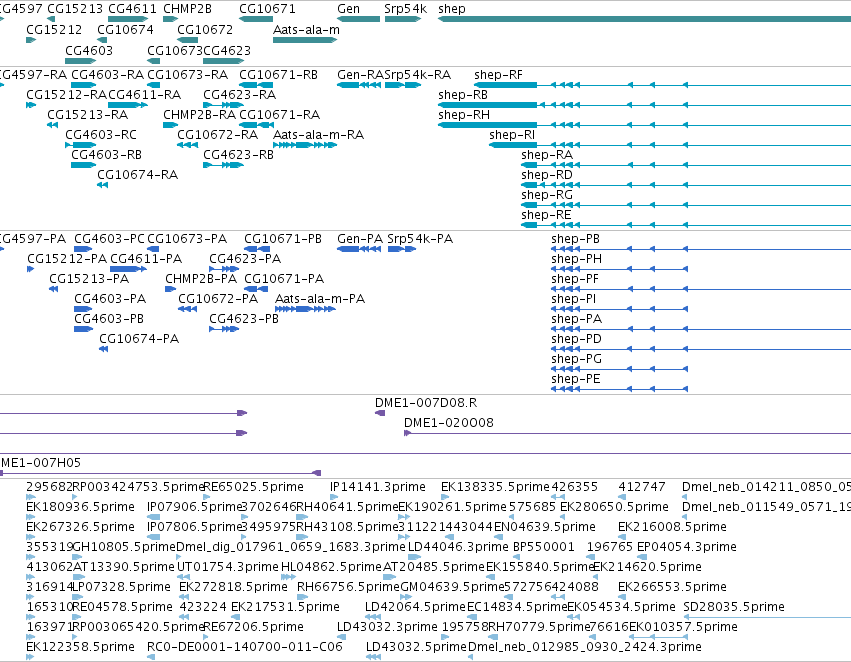Click the Srp54k gene label

[405, 9]
